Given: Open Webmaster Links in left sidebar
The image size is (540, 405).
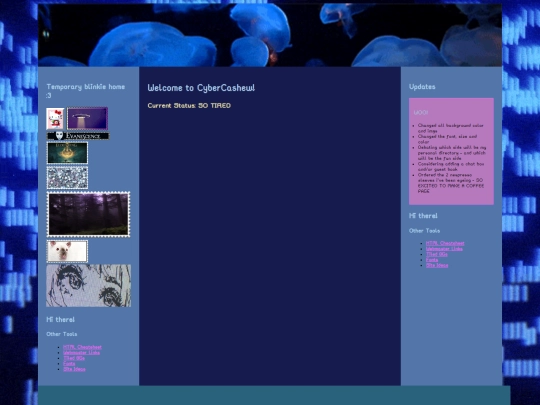Looking at the screenshot, I should pos(82,353).
